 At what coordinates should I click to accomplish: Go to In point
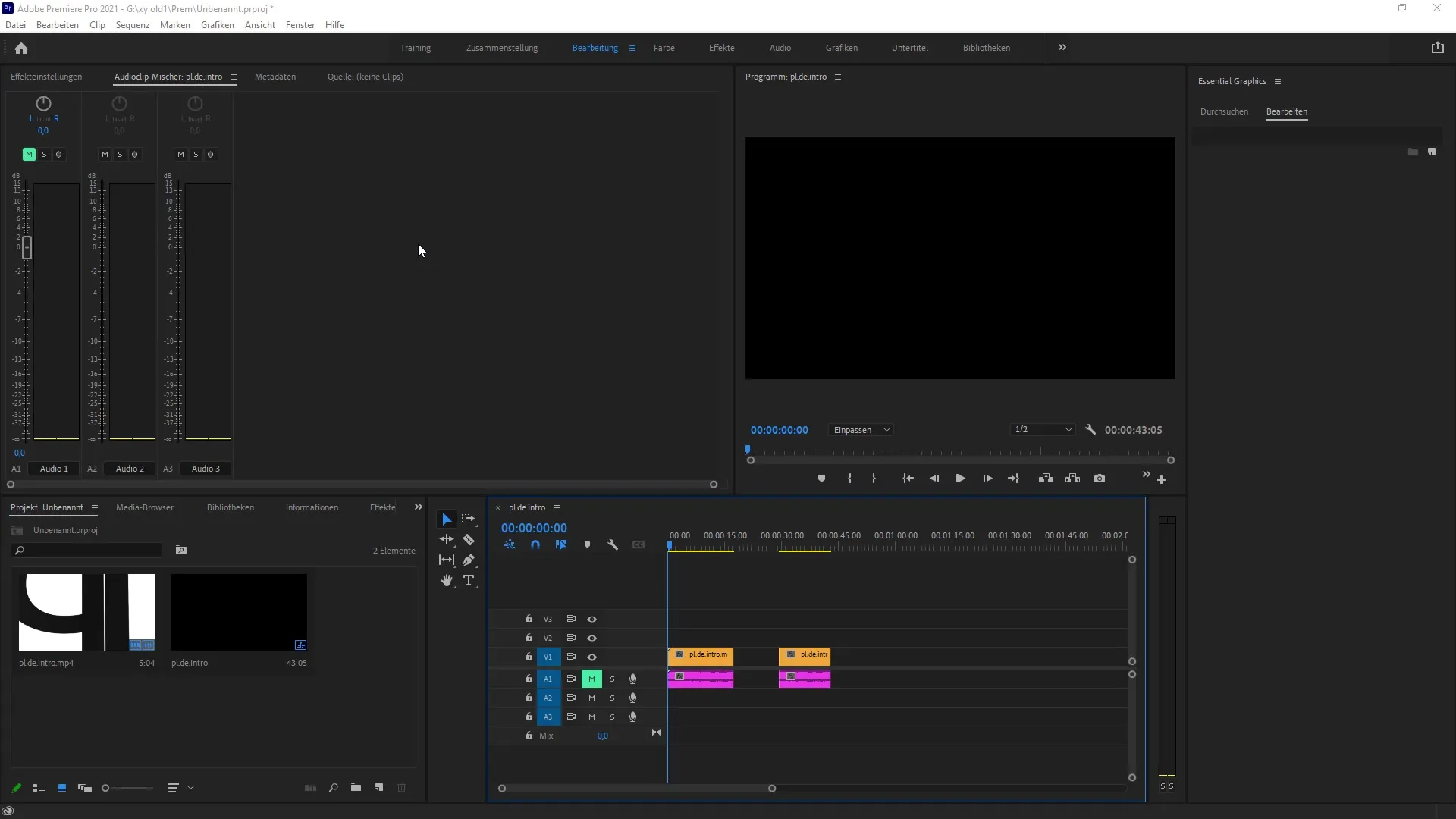point(908,479)
